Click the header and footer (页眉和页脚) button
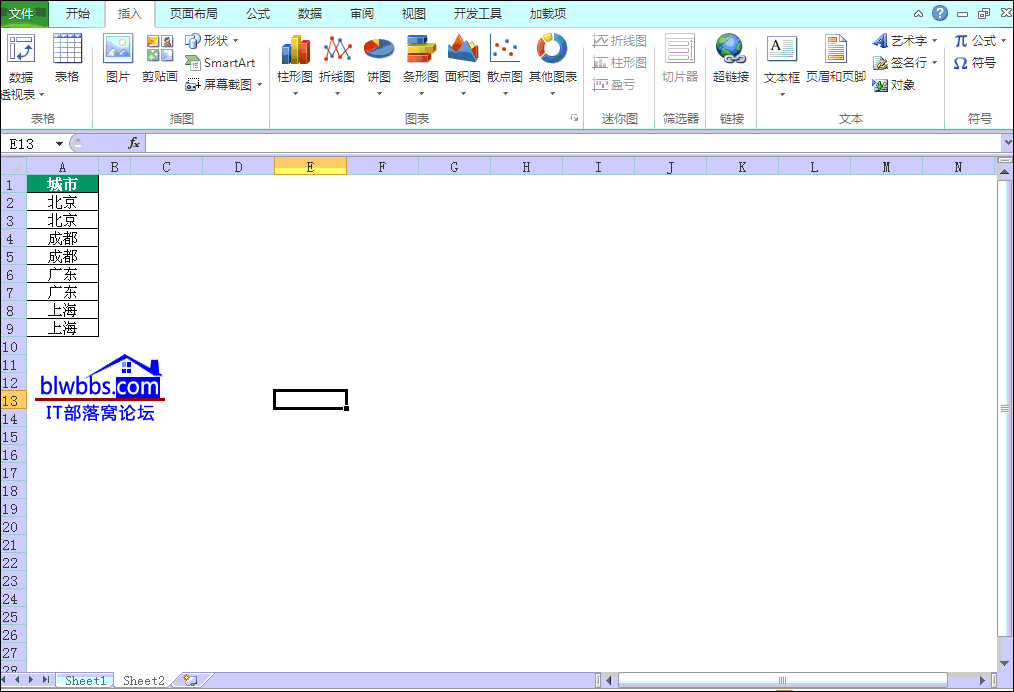Screen dimensions: 1014x692 pos(836,58)
